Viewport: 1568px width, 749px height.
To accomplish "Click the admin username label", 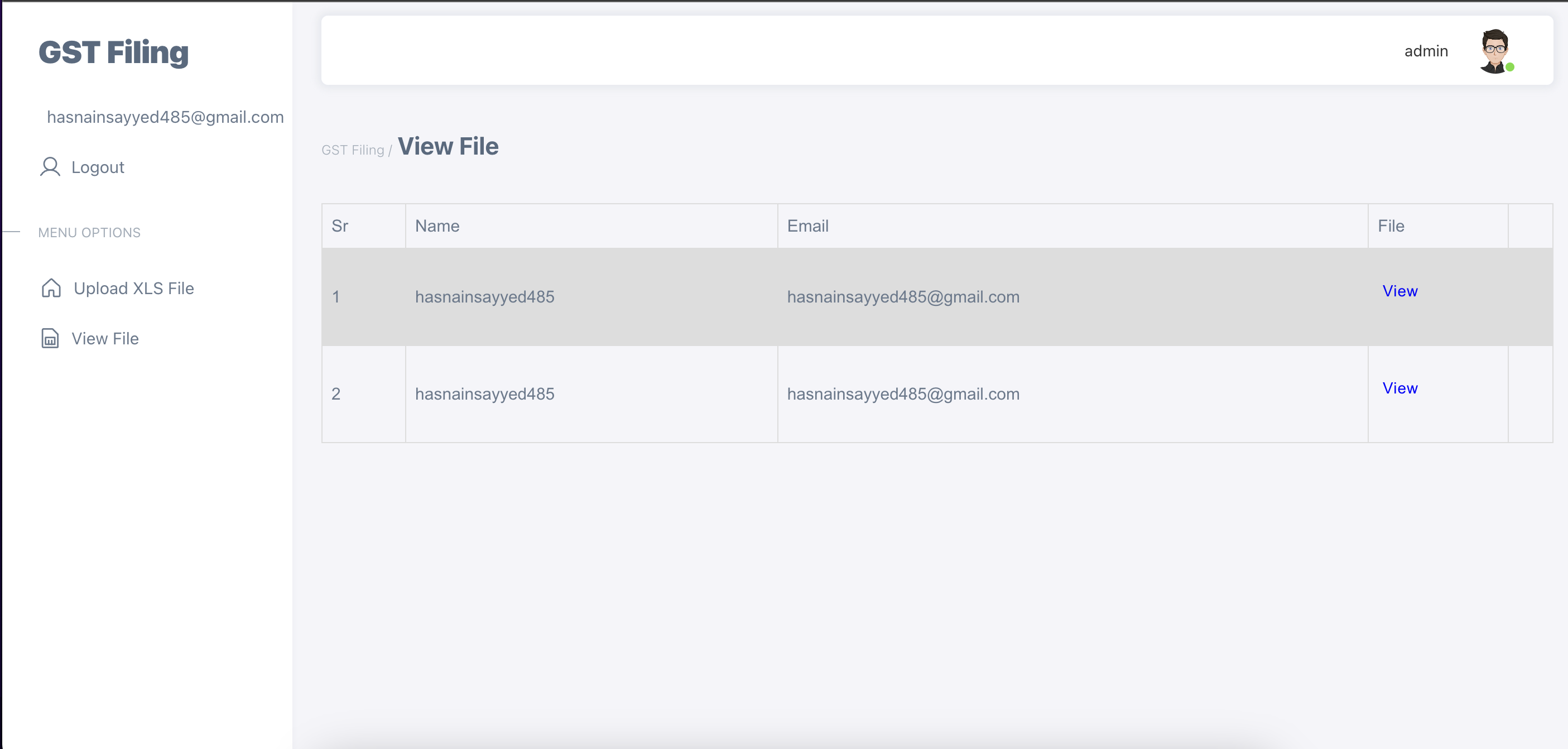I will (x=1426, y=51).
